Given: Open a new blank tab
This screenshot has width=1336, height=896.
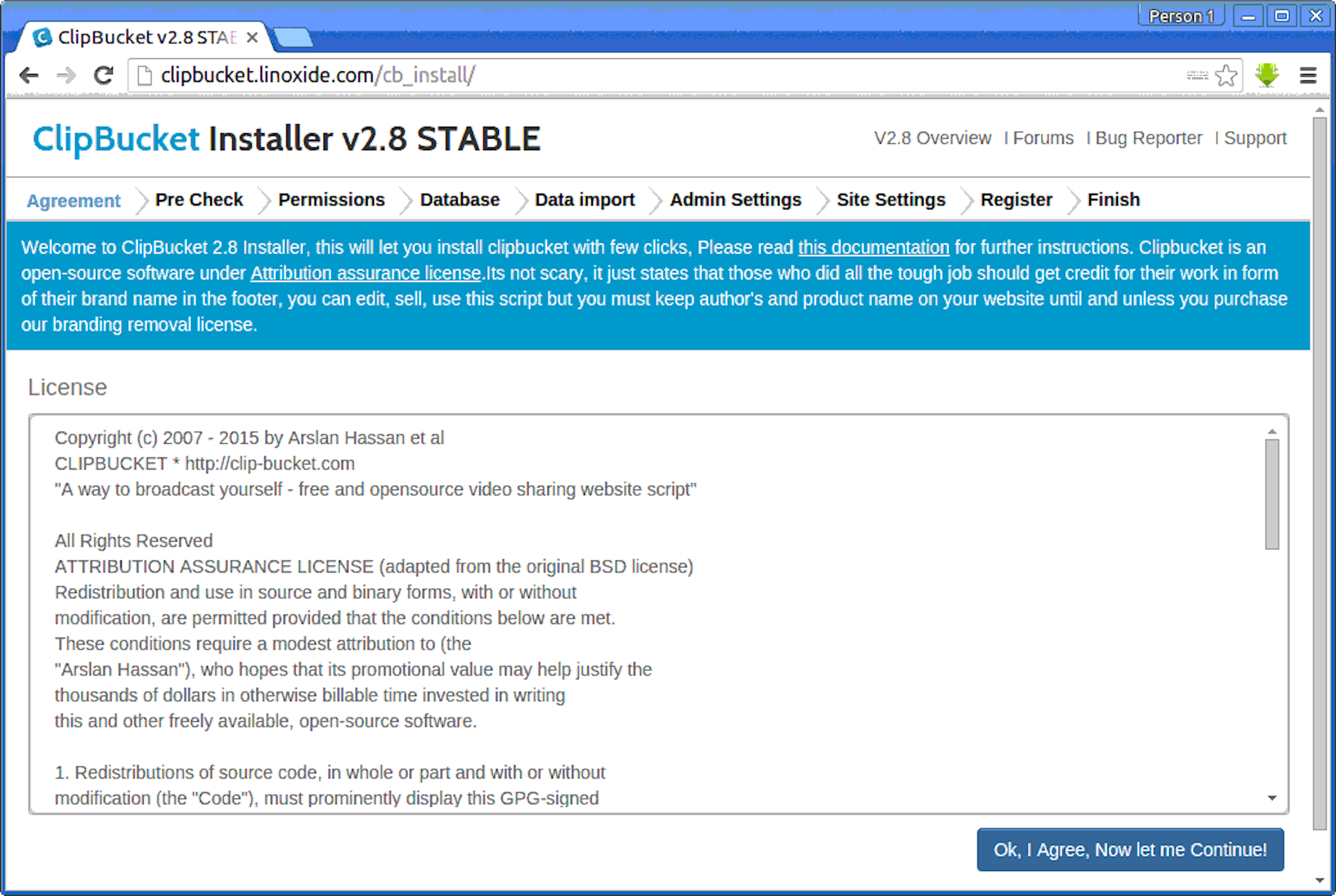Looking at the screenshot, I should pos(293,38).
